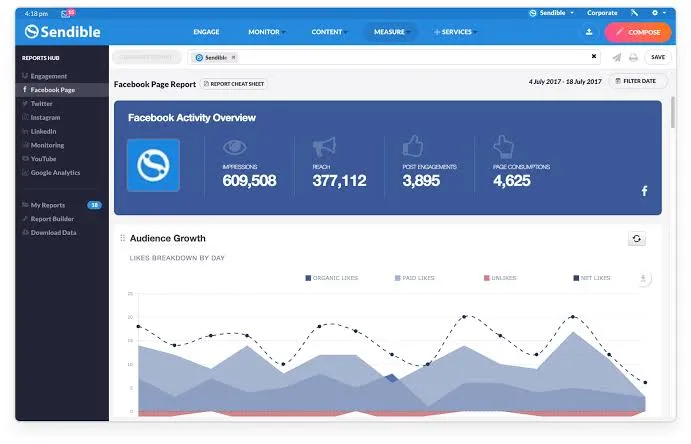Open the settings gear dropdown
Viewport: 691px width, 444px height.
(659, 13)
